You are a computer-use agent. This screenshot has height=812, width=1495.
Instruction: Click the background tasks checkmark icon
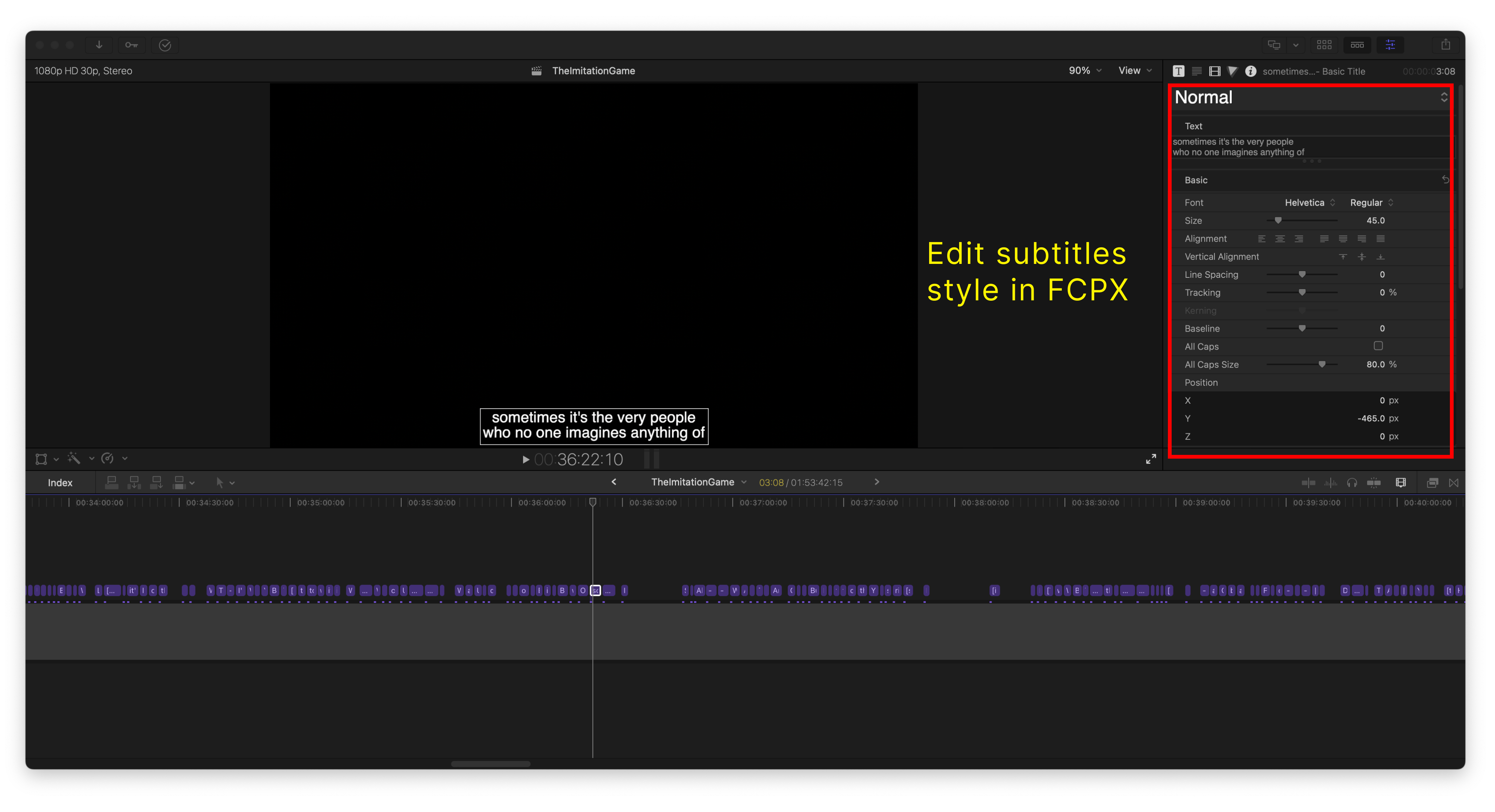click(165, 45)
